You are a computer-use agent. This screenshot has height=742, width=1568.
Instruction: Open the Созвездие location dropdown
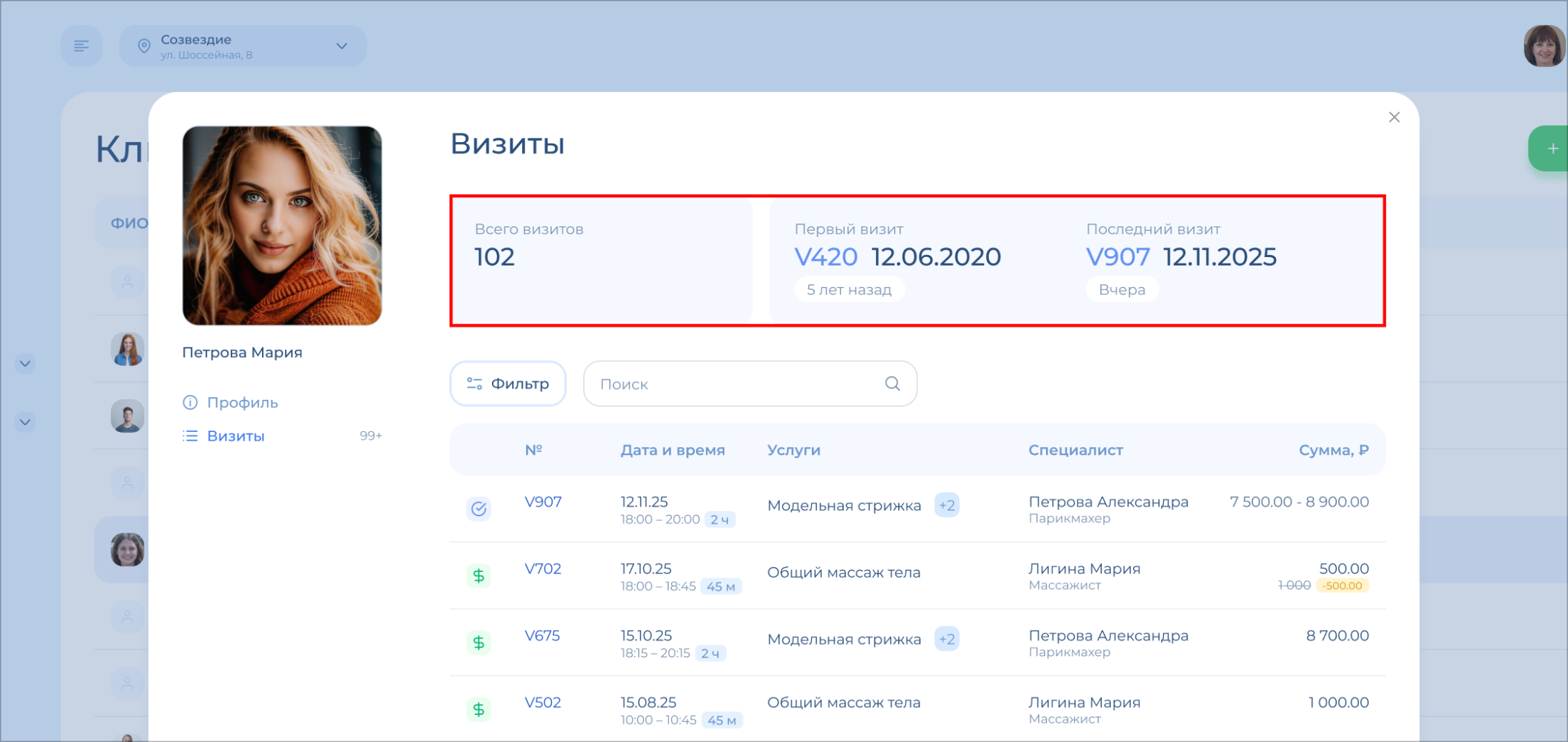click(243, 46)
